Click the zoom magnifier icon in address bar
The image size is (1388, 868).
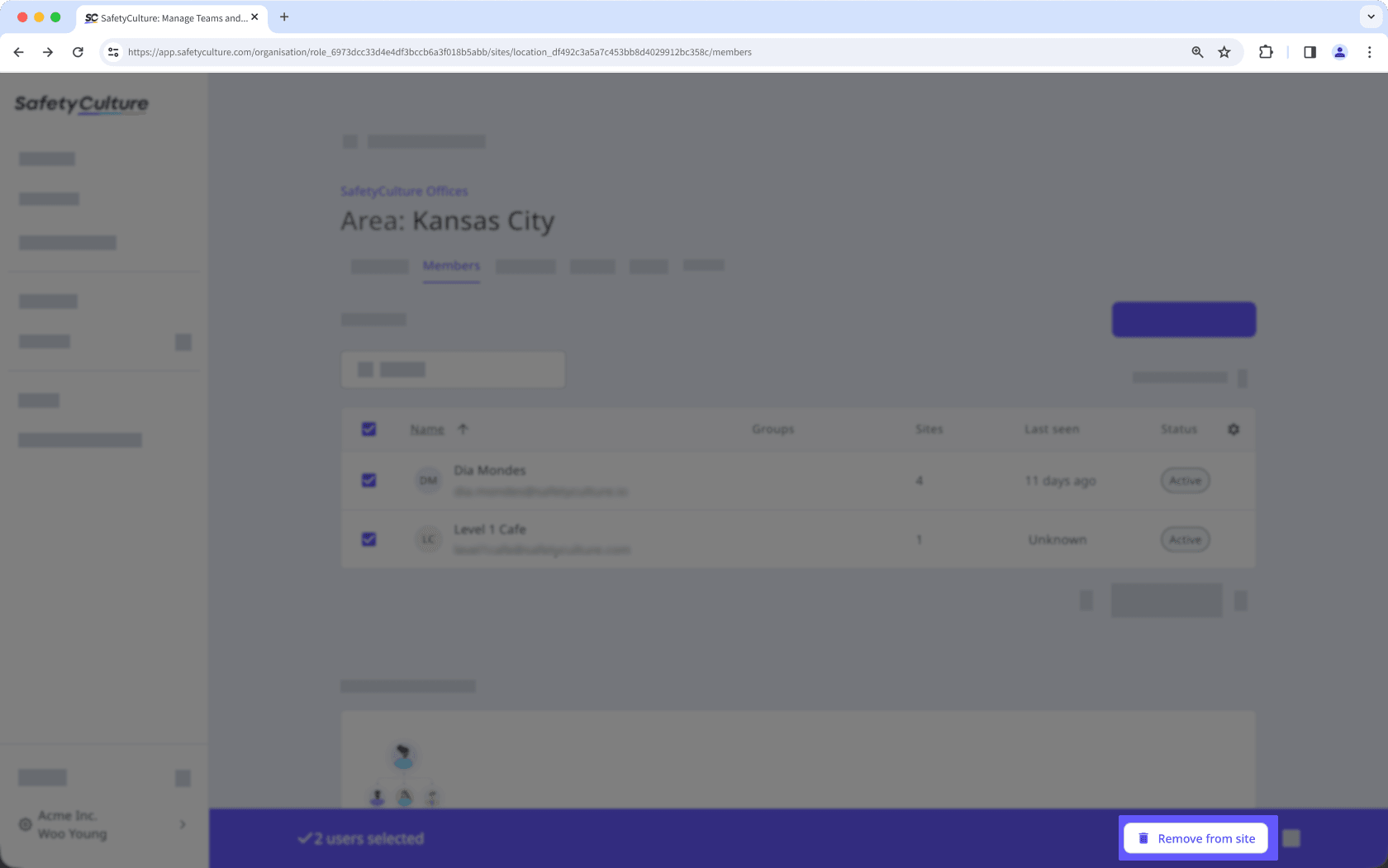pos(1196,52)
